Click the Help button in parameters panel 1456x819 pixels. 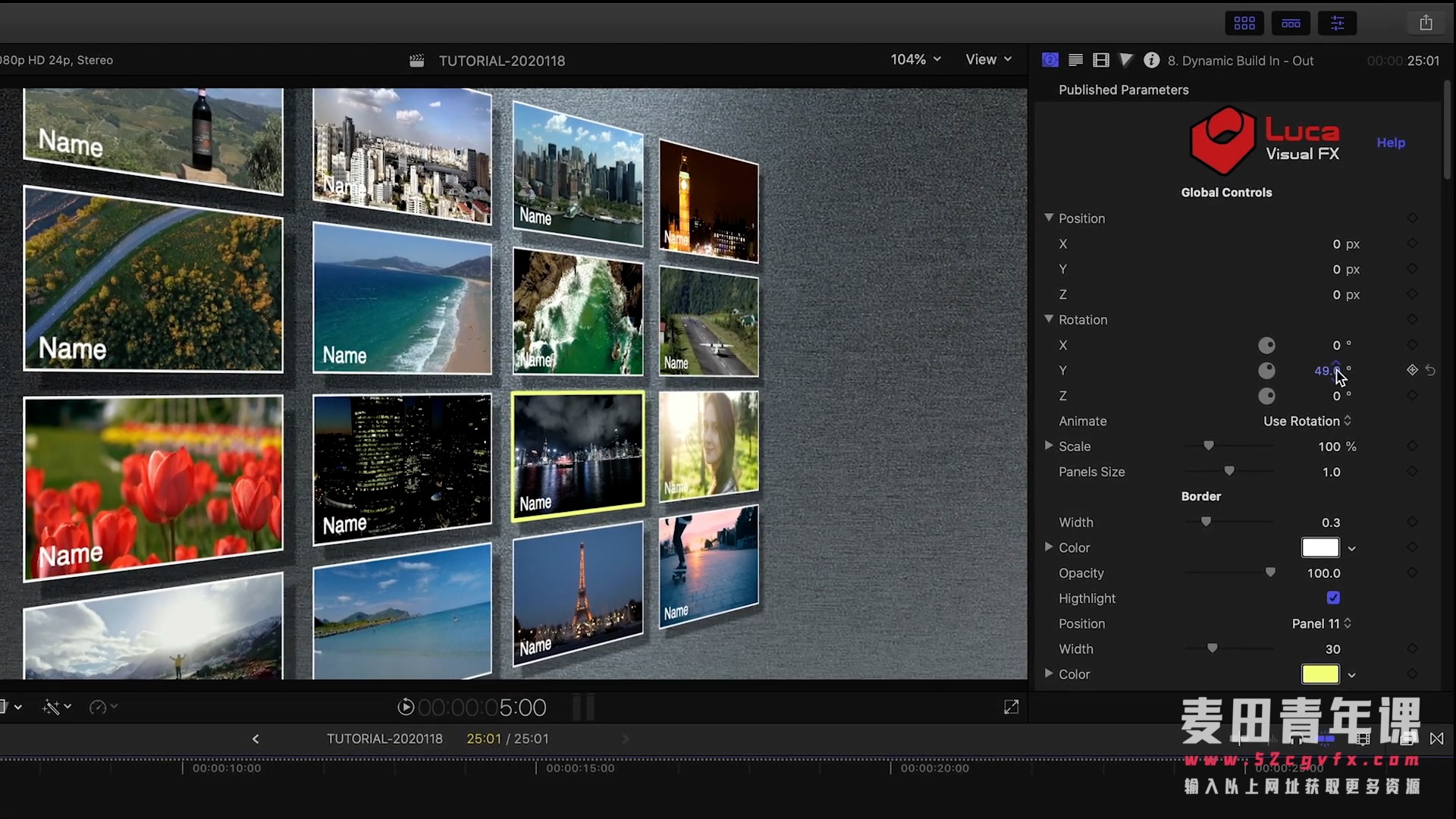click(x=1391, y=142)
